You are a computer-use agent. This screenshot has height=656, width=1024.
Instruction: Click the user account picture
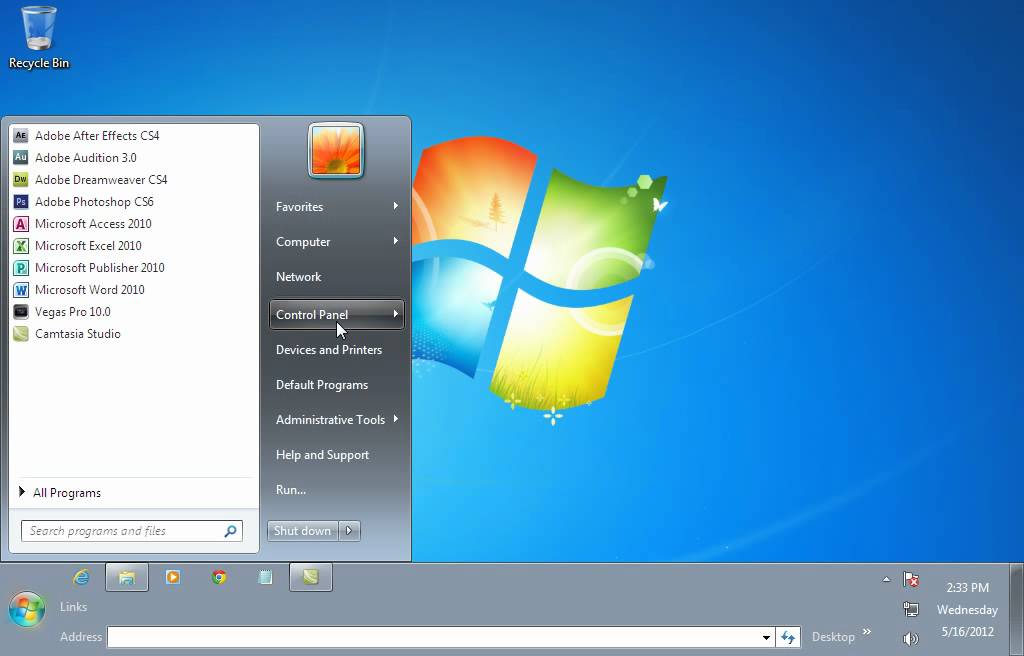(x=336, y=150)
